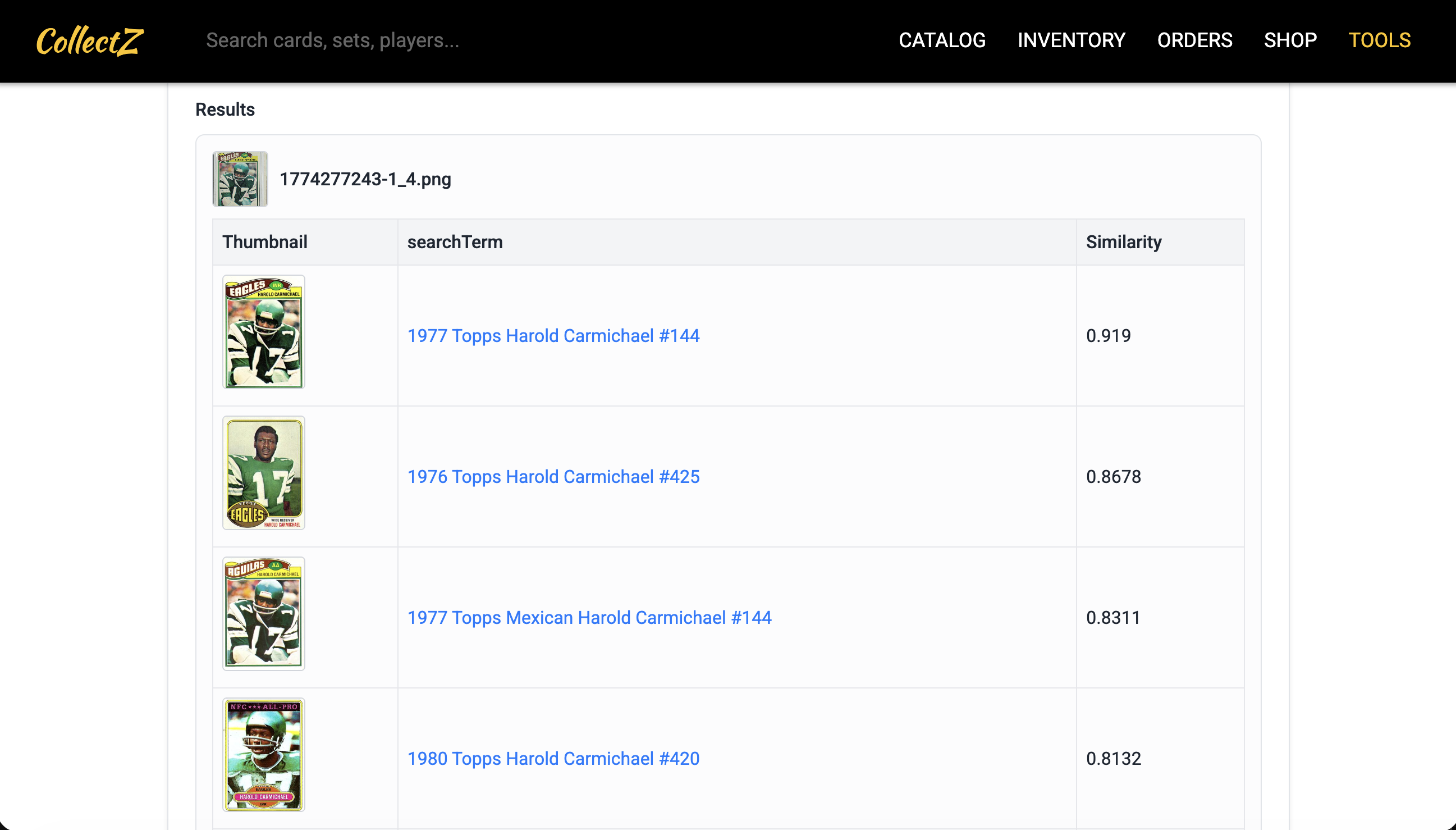Click the uploaded 1774277243-1_4.png thumbnail
Viewport: 1456px width, 830px height.
coord(239,179)
